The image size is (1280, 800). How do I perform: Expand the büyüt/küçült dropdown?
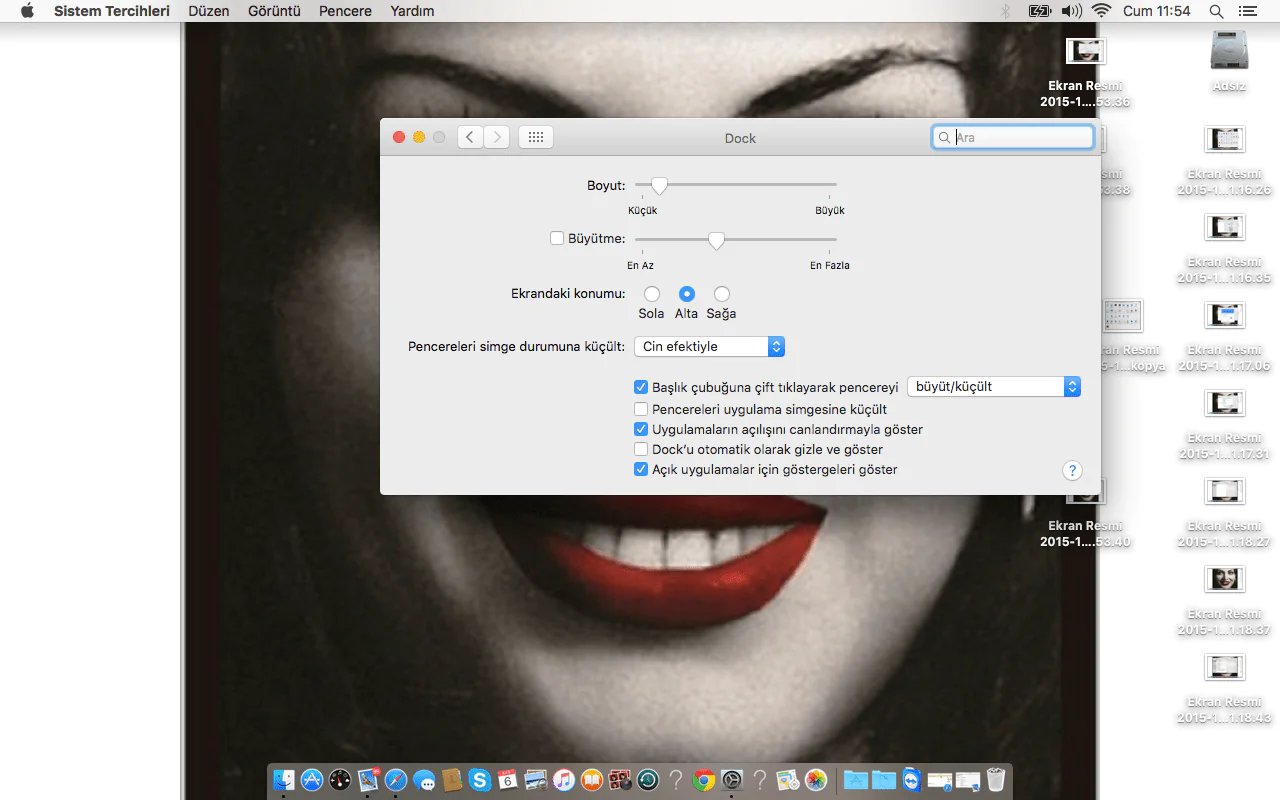[x=993, y=386]
